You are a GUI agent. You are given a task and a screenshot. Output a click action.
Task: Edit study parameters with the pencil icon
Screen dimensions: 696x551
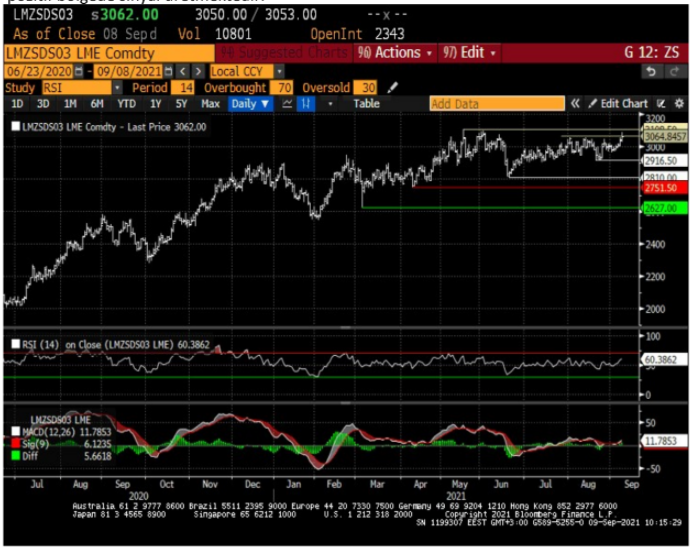(392, 88)
